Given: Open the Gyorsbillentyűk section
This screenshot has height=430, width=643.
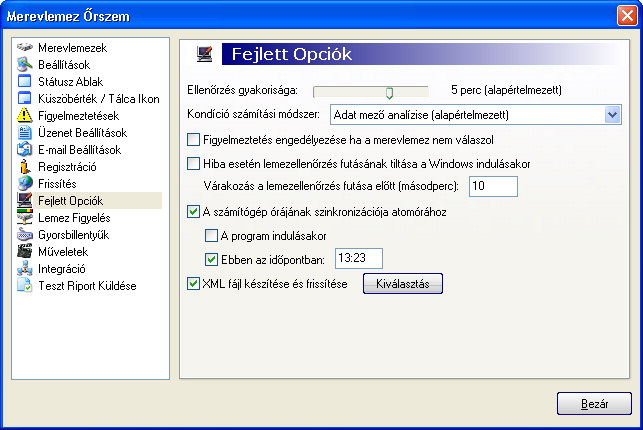Looking at the screenshot, I should coord(73,235).
